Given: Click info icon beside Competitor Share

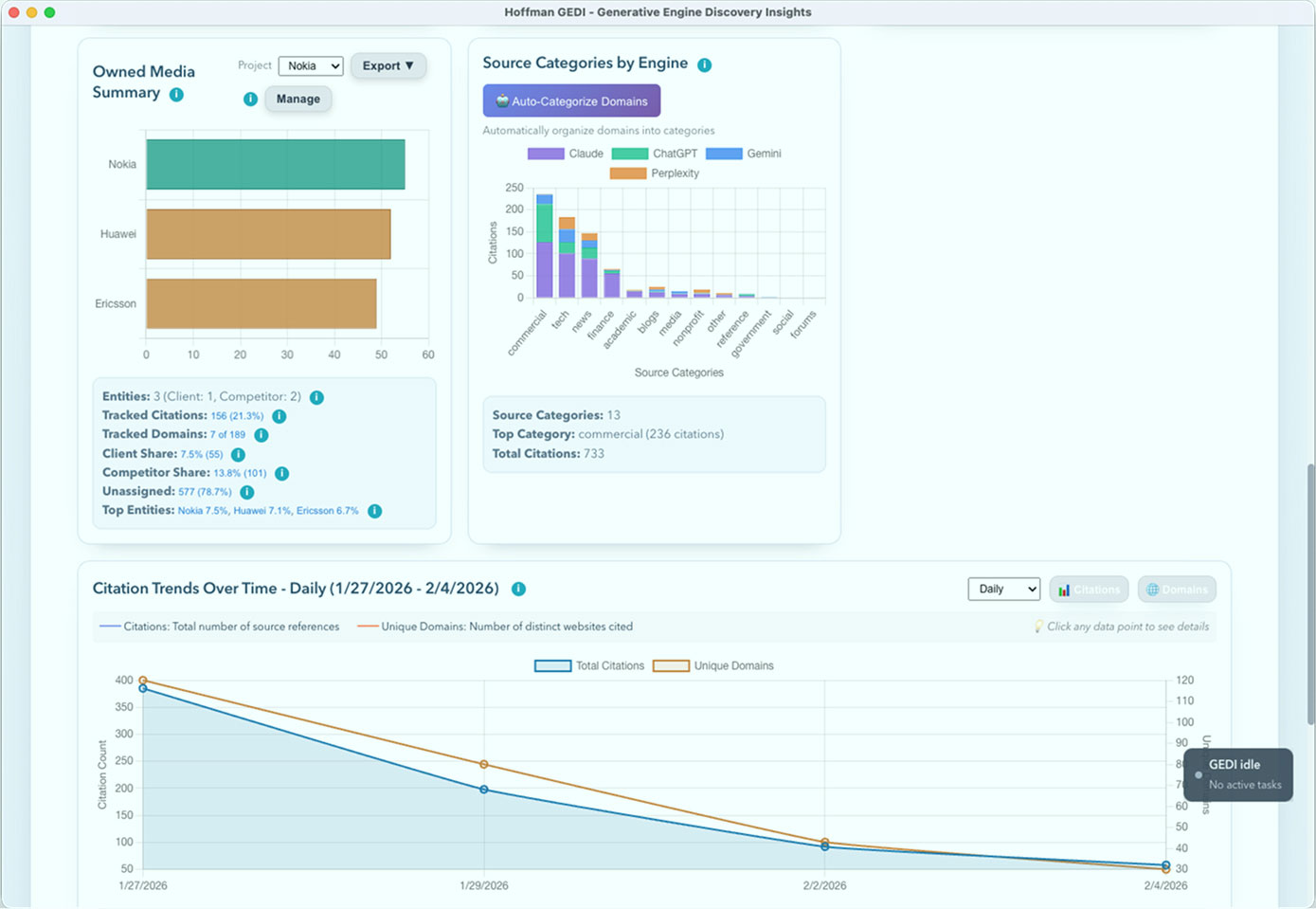Looking at the screenshot, I should [281, 473].
